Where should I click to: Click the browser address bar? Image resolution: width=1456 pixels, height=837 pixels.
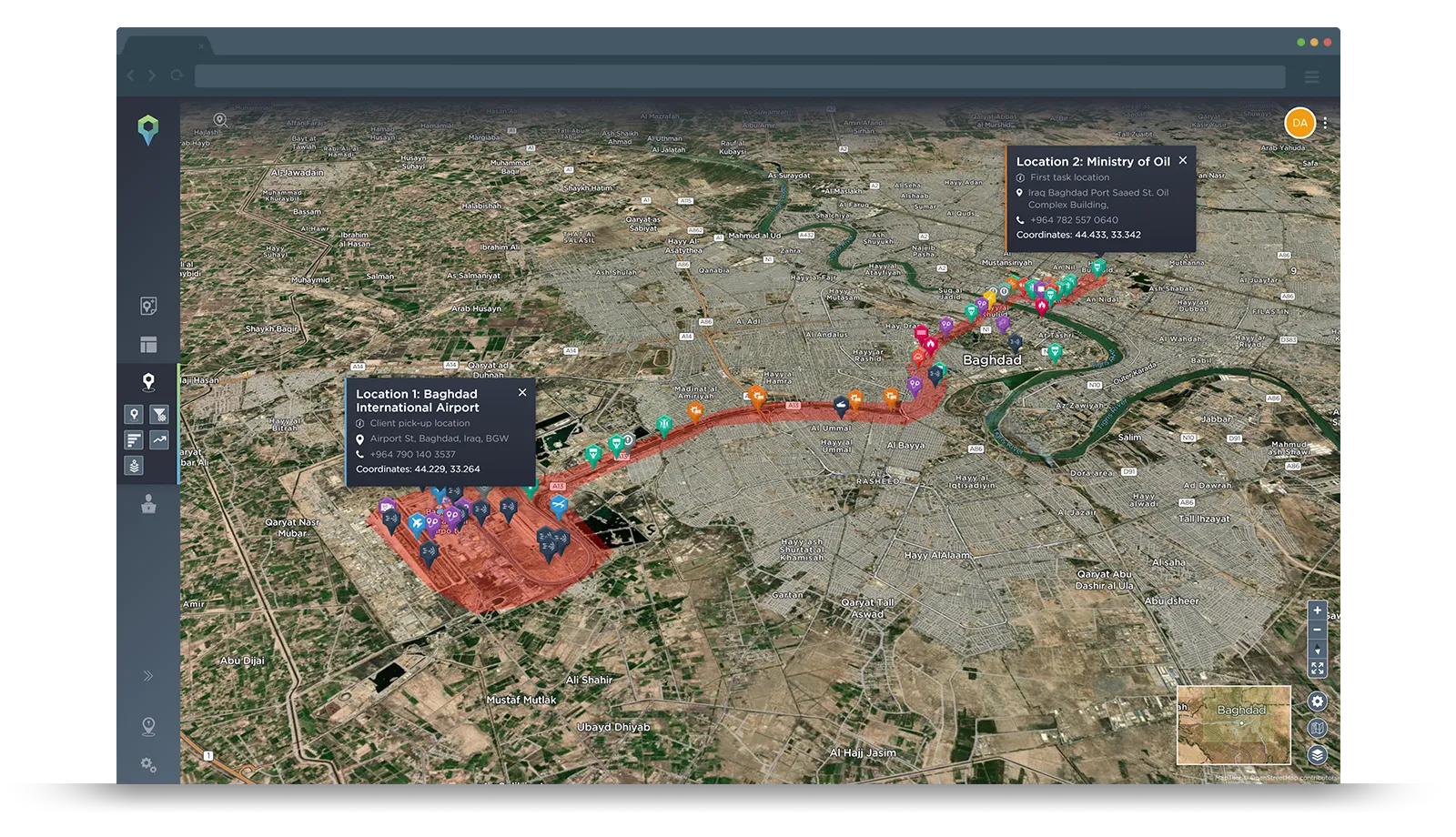pyautogui.click(x=740, y=76)
